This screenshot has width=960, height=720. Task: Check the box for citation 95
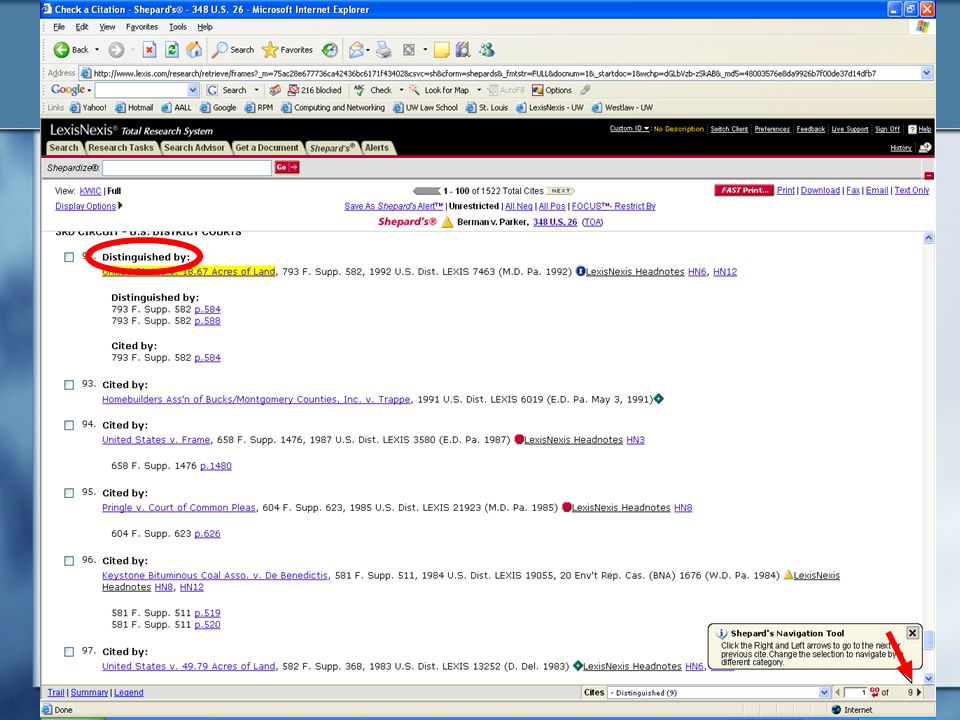pyautogui.click(x=69, y=493)
